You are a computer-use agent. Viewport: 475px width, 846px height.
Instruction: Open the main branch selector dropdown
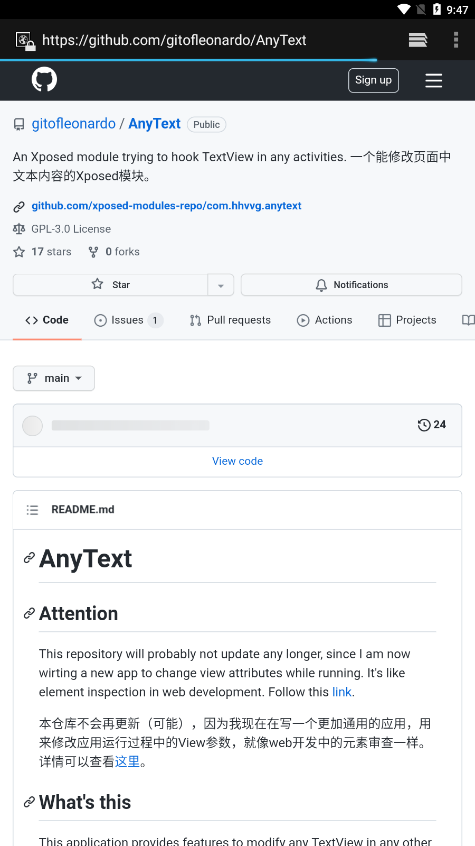click(54, 378)
